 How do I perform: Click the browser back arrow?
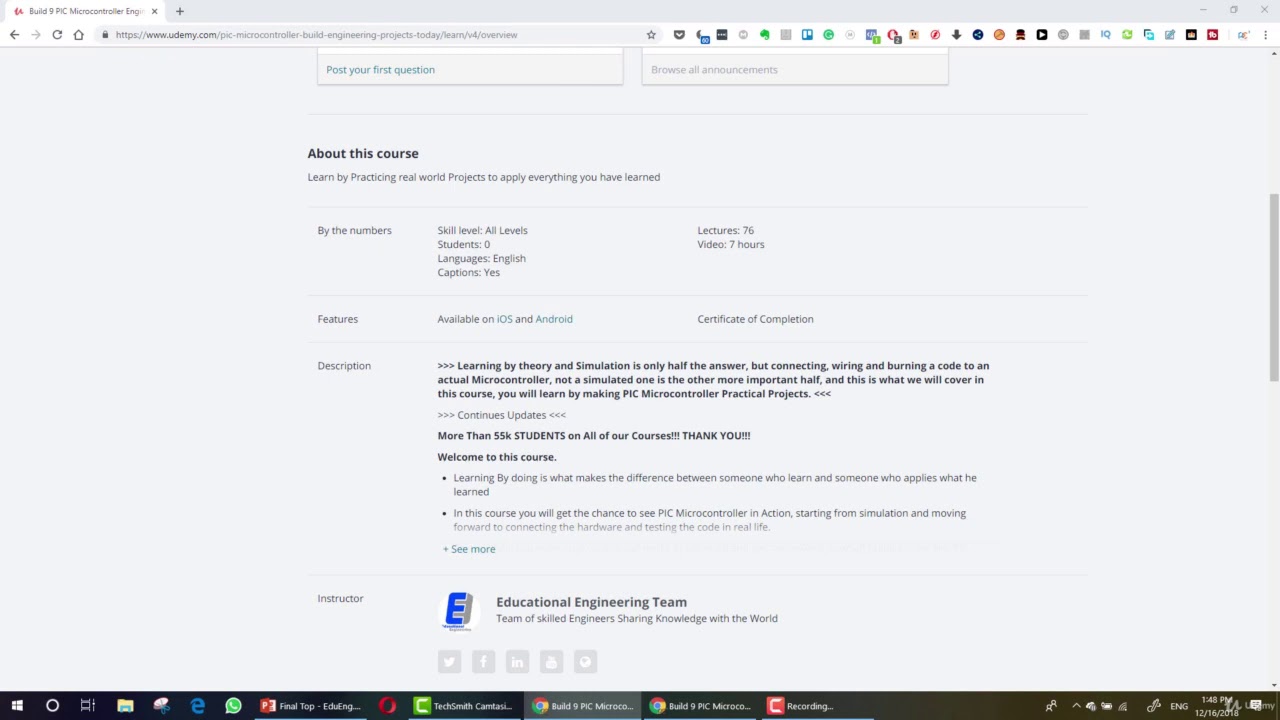pos(14,35)
